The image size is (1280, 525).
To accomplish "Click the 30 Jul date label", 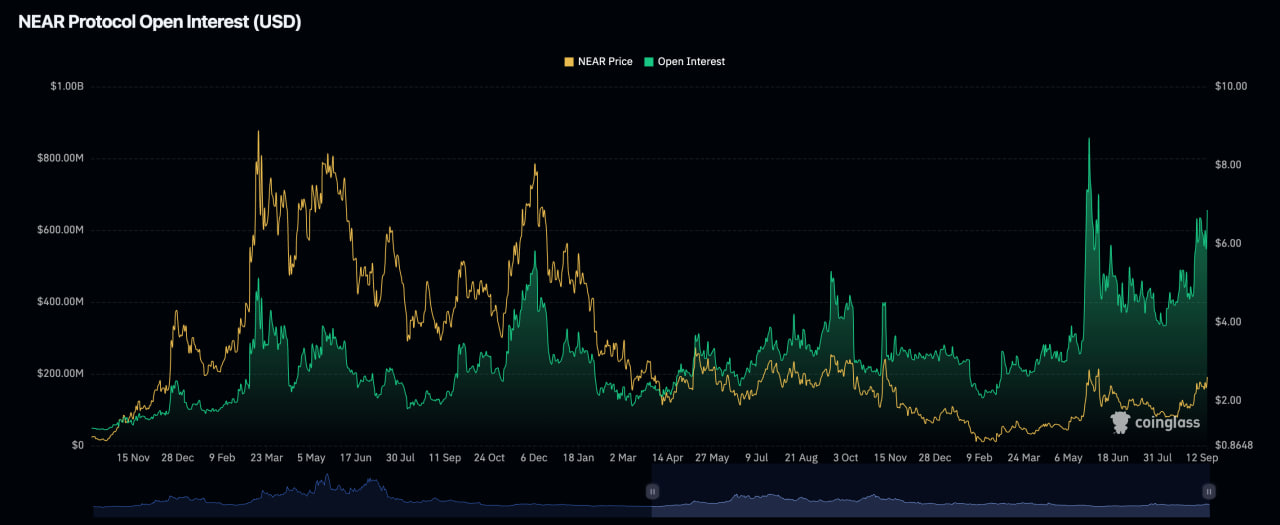I will click(400, 458).
